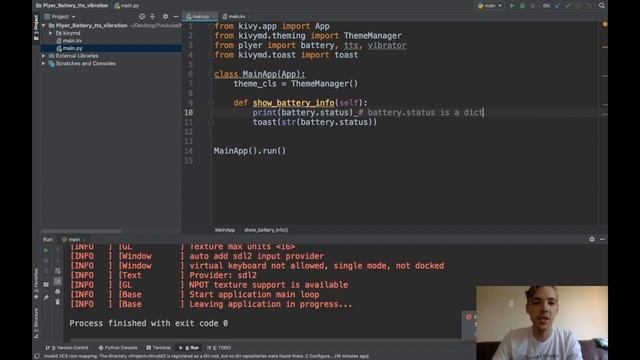Open Terminal tool window

pos(158,348)
